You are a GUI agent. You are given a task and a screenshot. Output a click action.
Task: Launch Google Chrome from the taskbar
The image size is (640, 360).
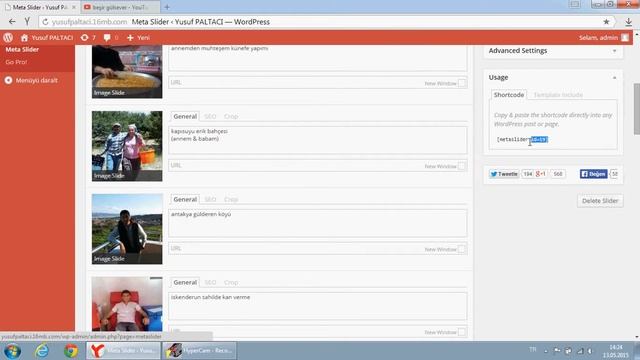[x=71, y=351]
